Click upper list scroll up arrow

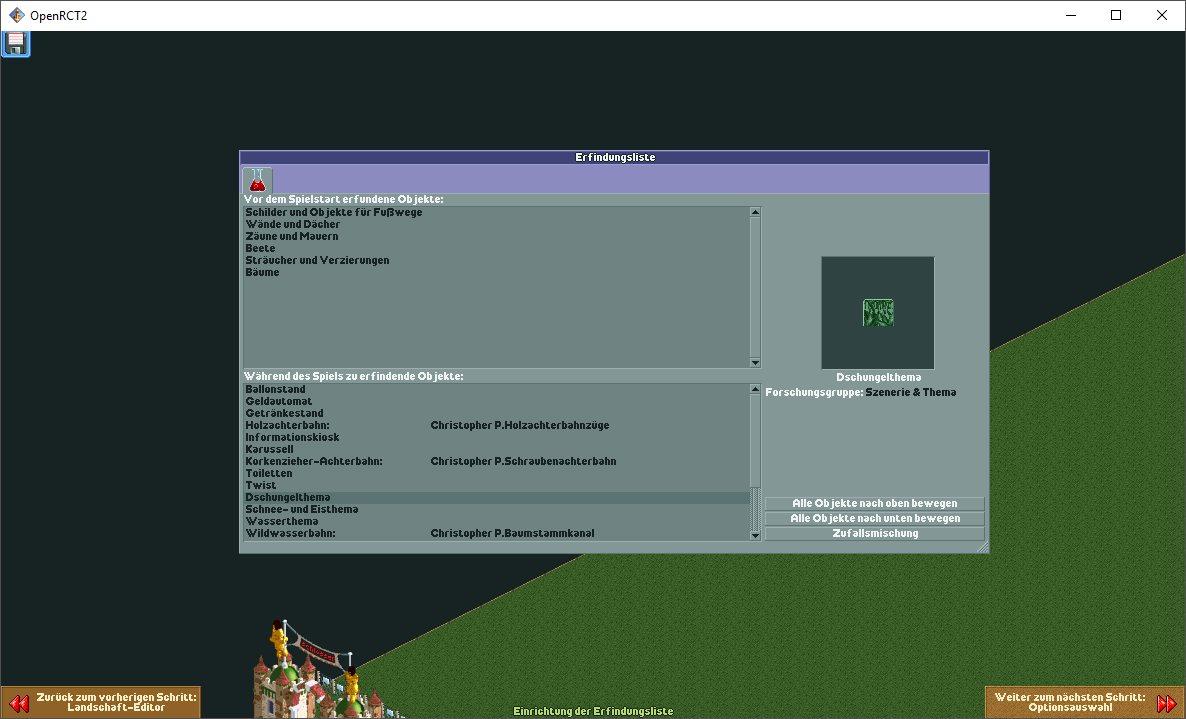[755, 212]
